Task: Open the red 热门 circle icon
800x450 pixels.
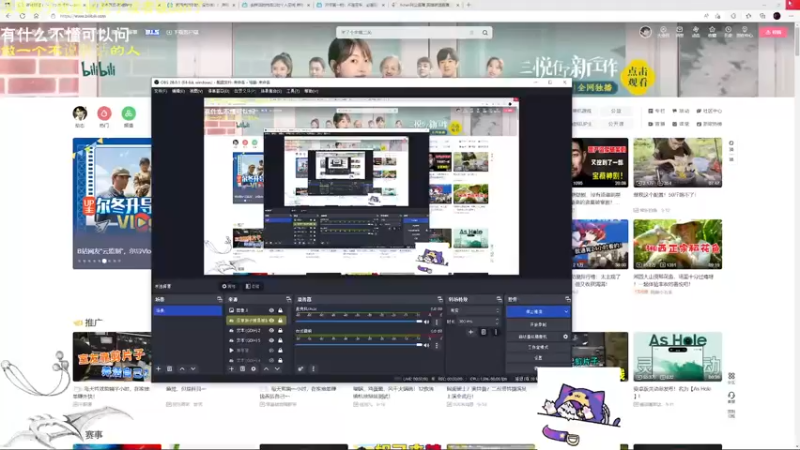Action: 104,113
